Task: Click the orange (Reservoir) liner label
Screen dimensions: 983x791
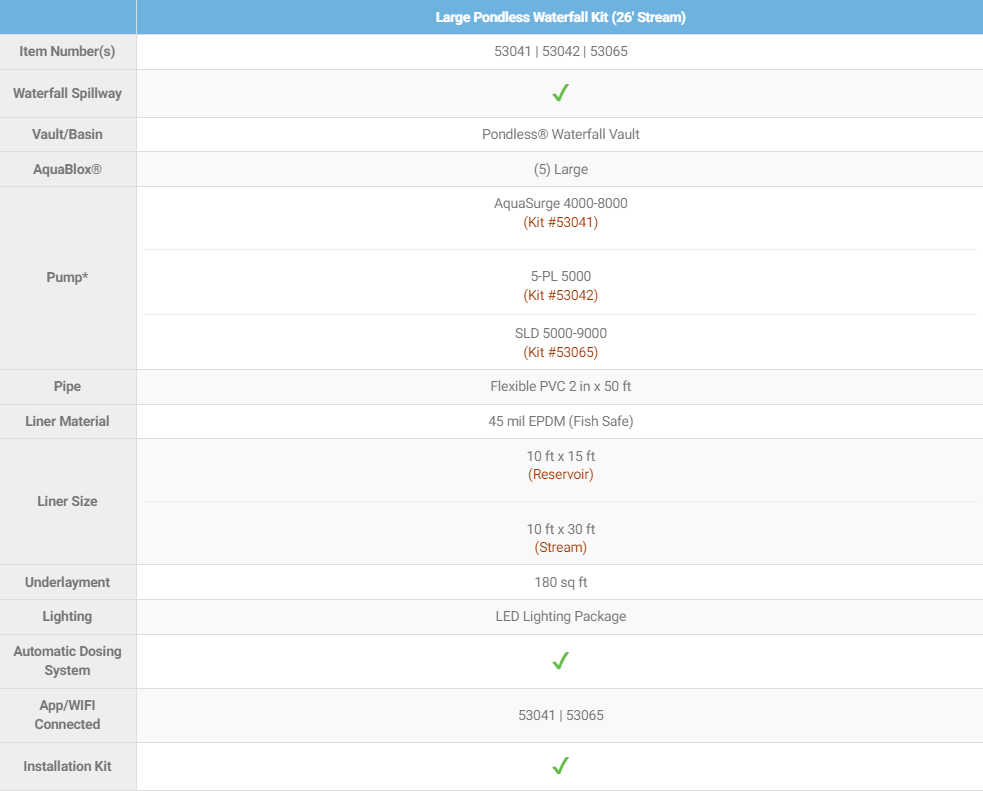Action: coord(560,474)
